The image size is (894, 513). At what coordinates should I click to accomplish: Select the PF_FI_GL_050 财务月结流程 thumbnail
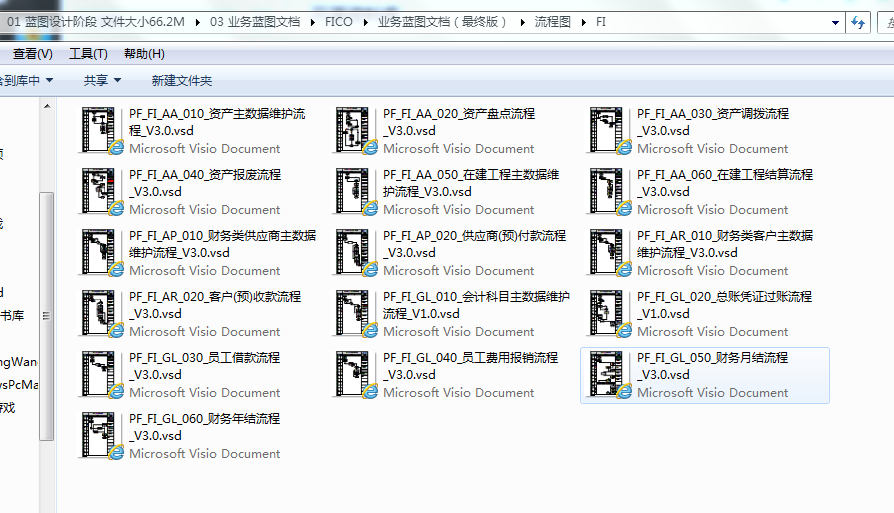(x=611, y=374)
